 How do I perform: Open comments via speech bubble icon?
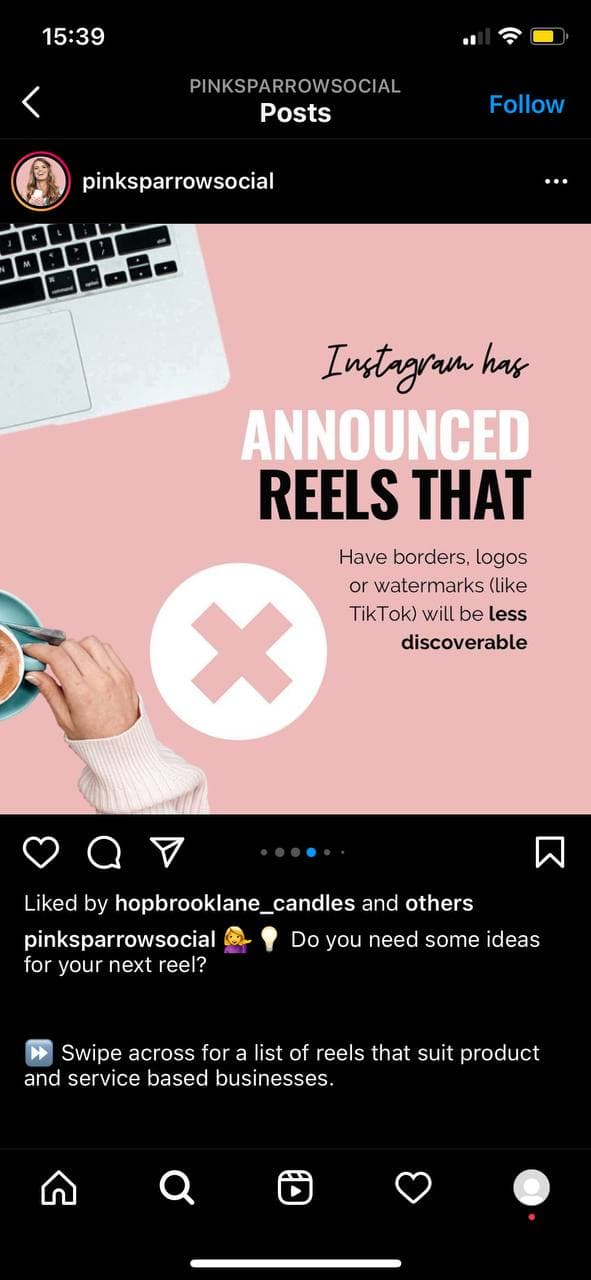104,852
